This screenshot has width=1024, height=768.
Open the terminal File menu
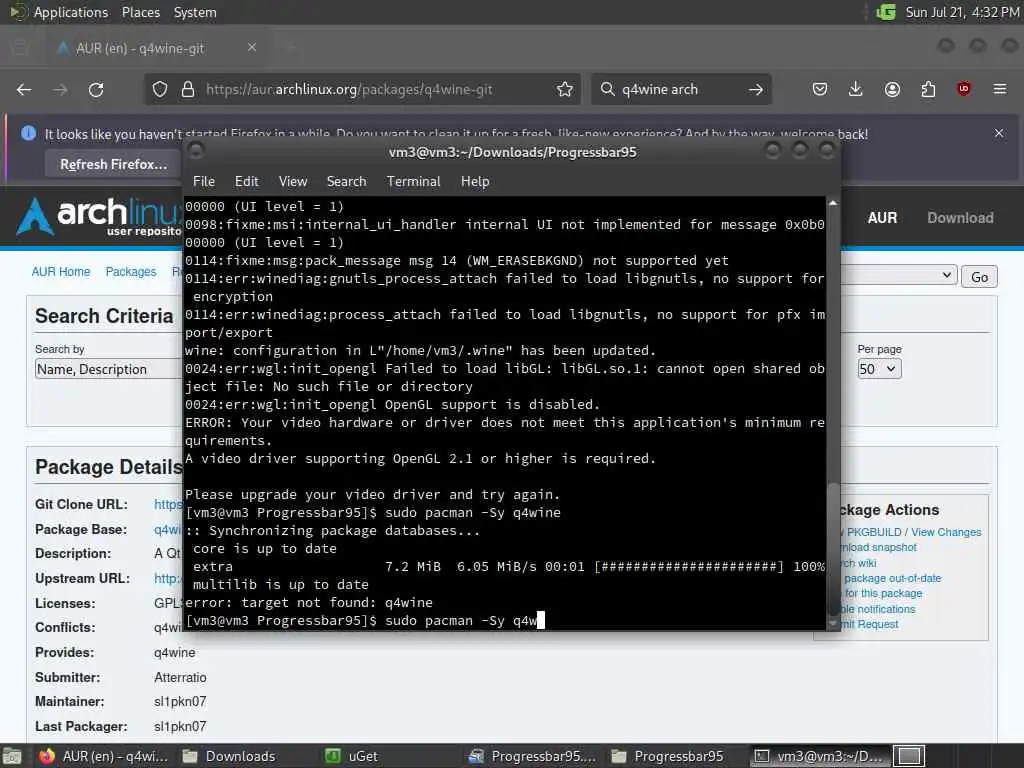(x=204, y=182)
